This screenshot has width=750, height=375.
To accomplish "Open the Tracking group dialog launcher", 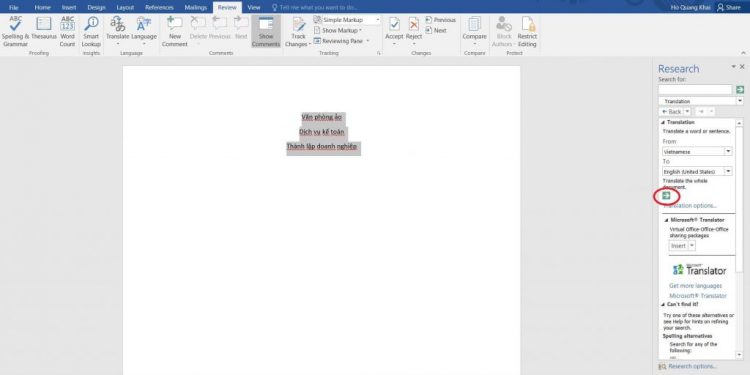I will 378,53.
